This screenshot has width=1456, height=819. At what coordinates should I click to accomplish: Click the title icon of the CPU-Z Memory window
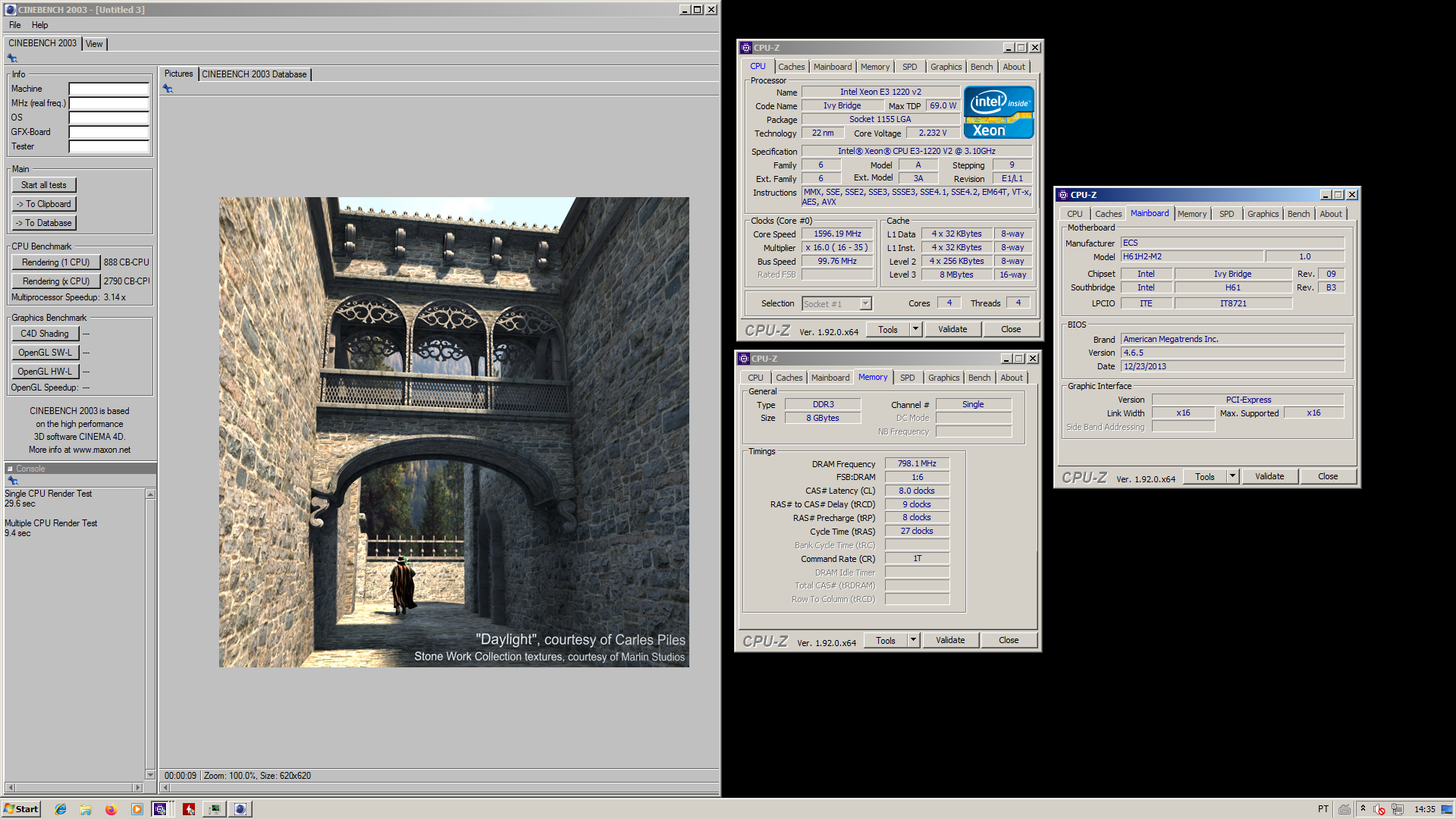click(744, 359)
